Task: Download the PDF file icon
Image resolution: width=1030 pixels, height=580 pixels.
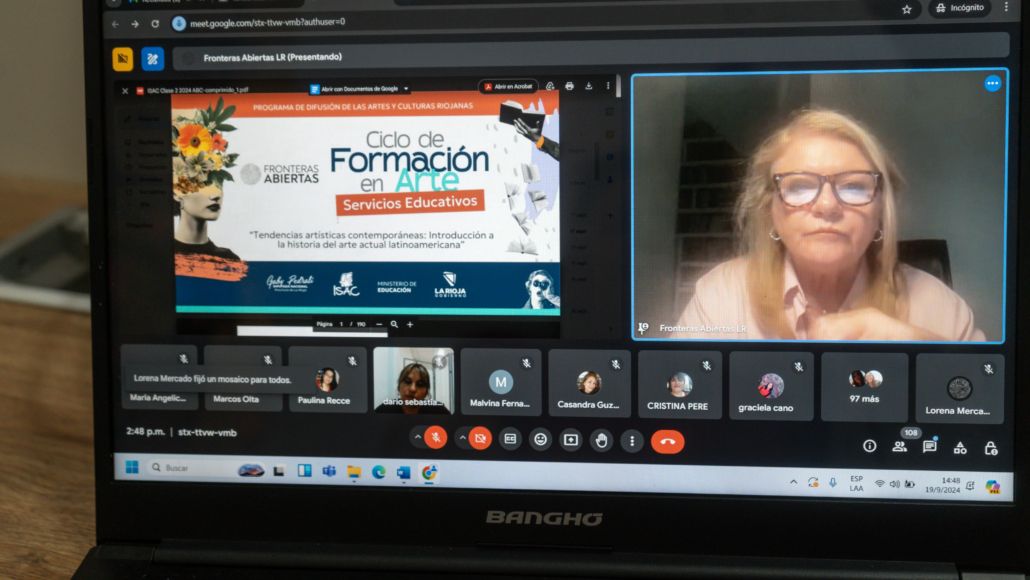Action: point(589,86)
